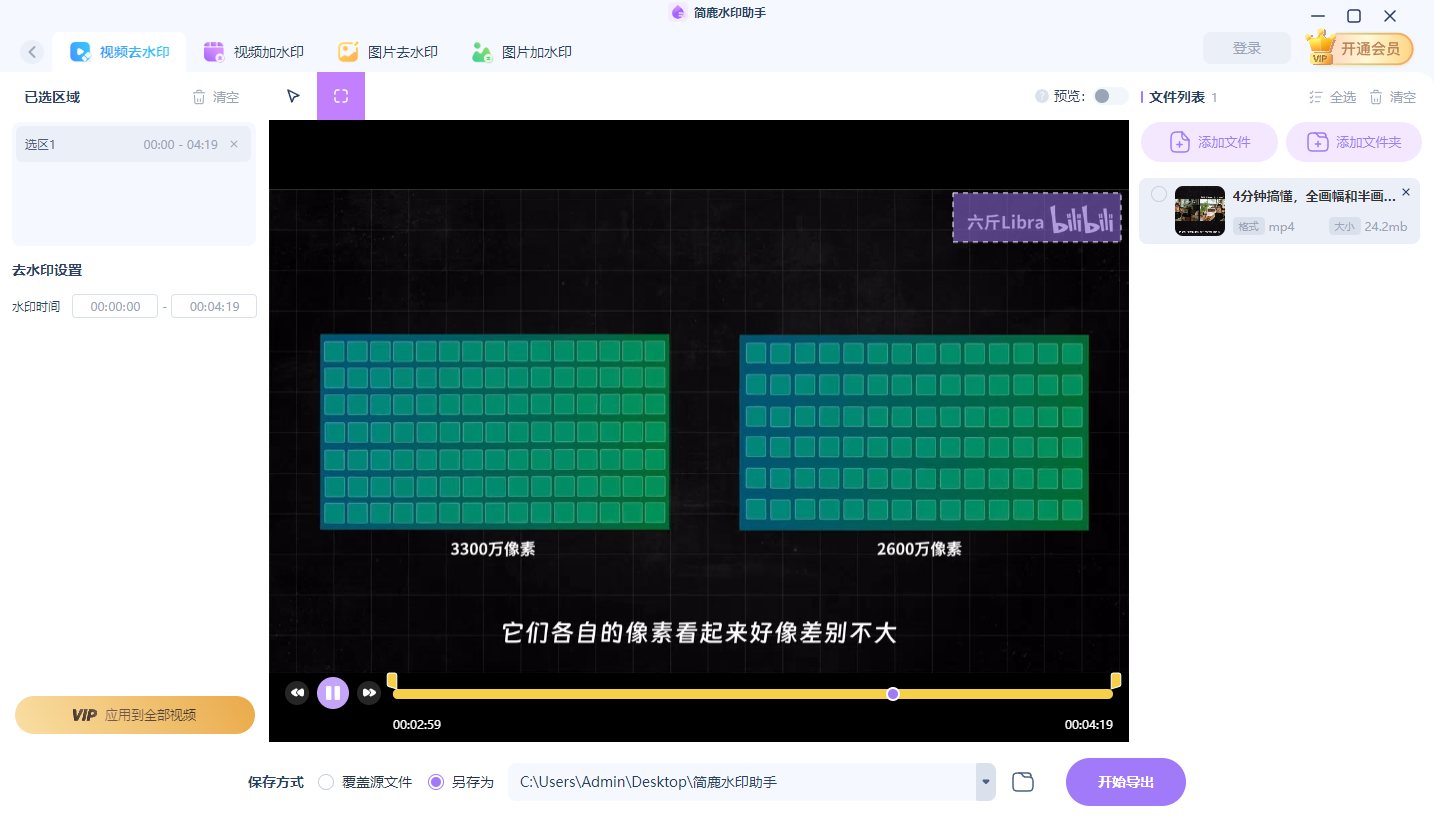This screenshot has height=822, width=1434.
Task: Select the 覆盖源文件 save option
Action: pos(325,782)
